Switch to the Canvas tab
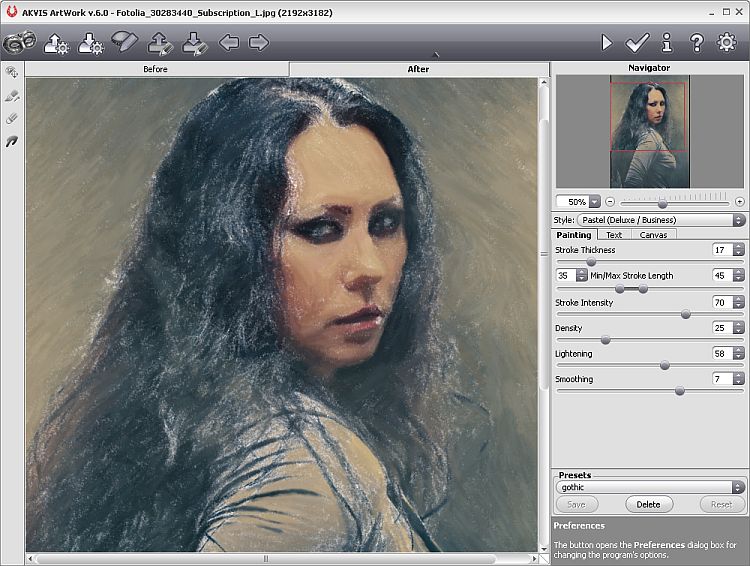The width and height of the screenshot is (750, 566). (x=653, y=235)
